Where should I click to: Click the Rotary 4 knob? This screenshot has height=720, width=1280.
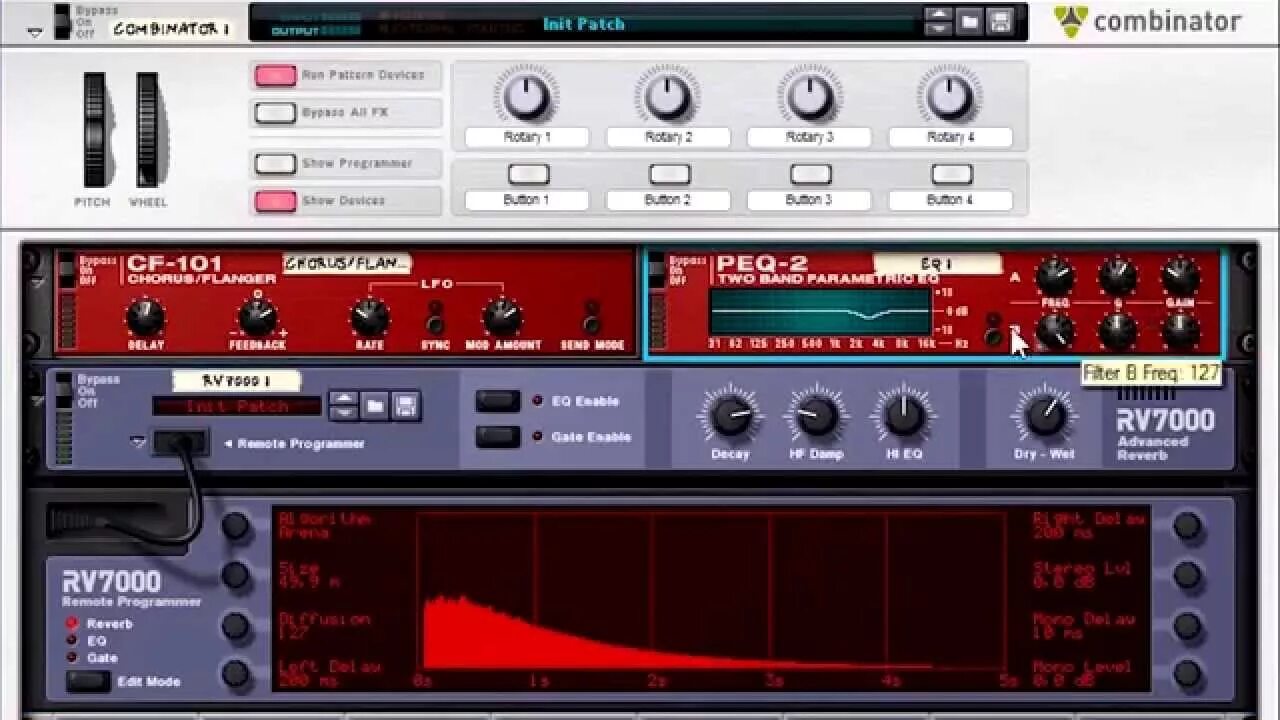(x=950, y=97)
